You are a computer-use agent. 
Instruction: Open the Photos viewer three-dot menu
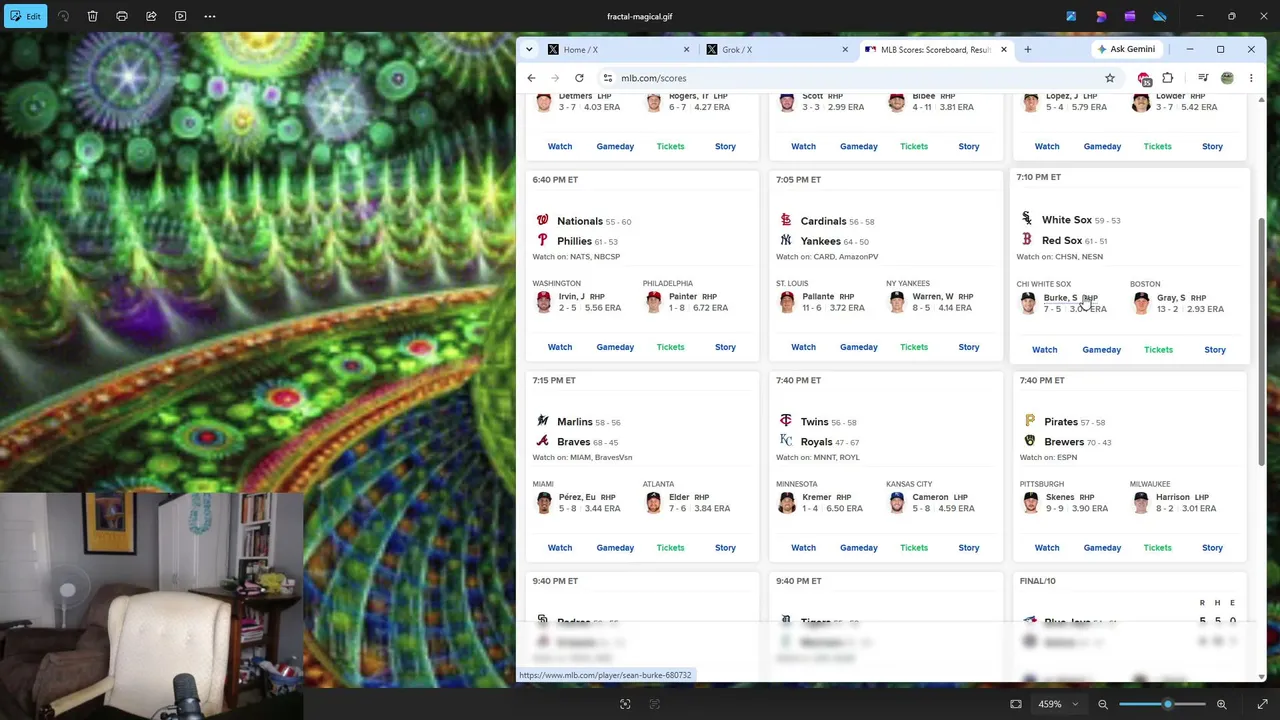pyautogui.click(x=210, y=16)
